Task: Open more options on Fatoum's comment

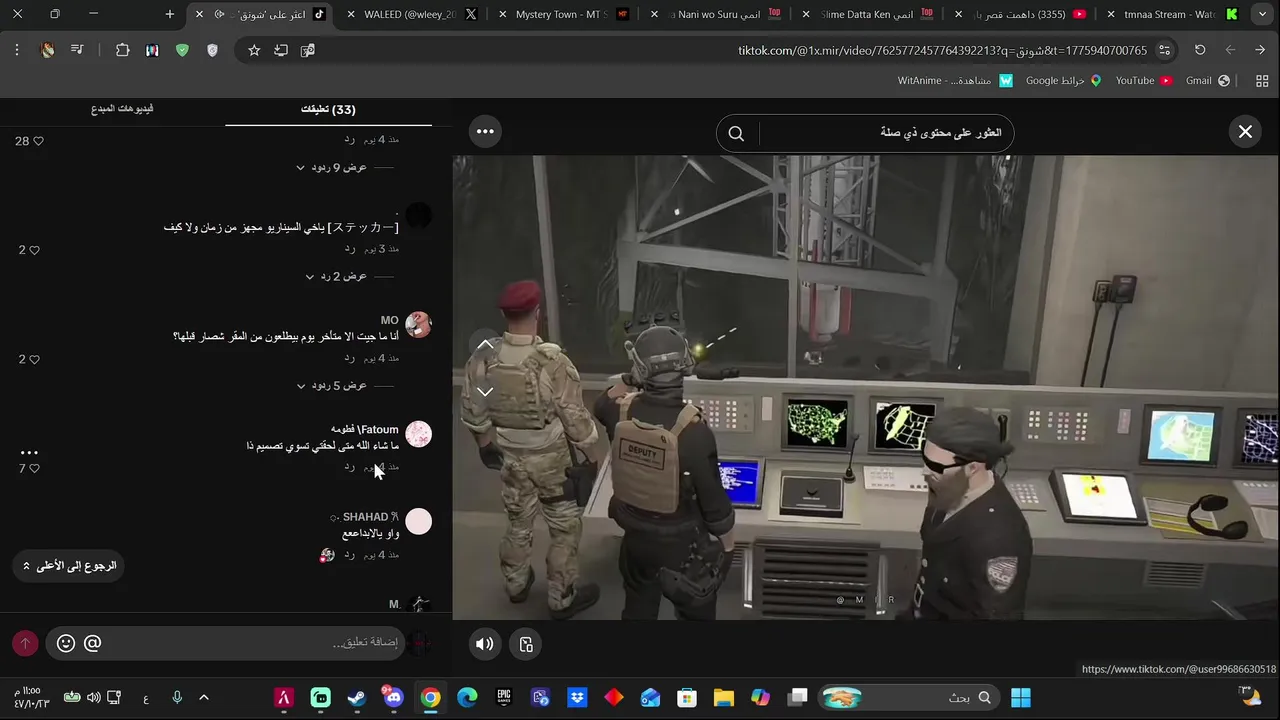Action: tap(29, 453)
